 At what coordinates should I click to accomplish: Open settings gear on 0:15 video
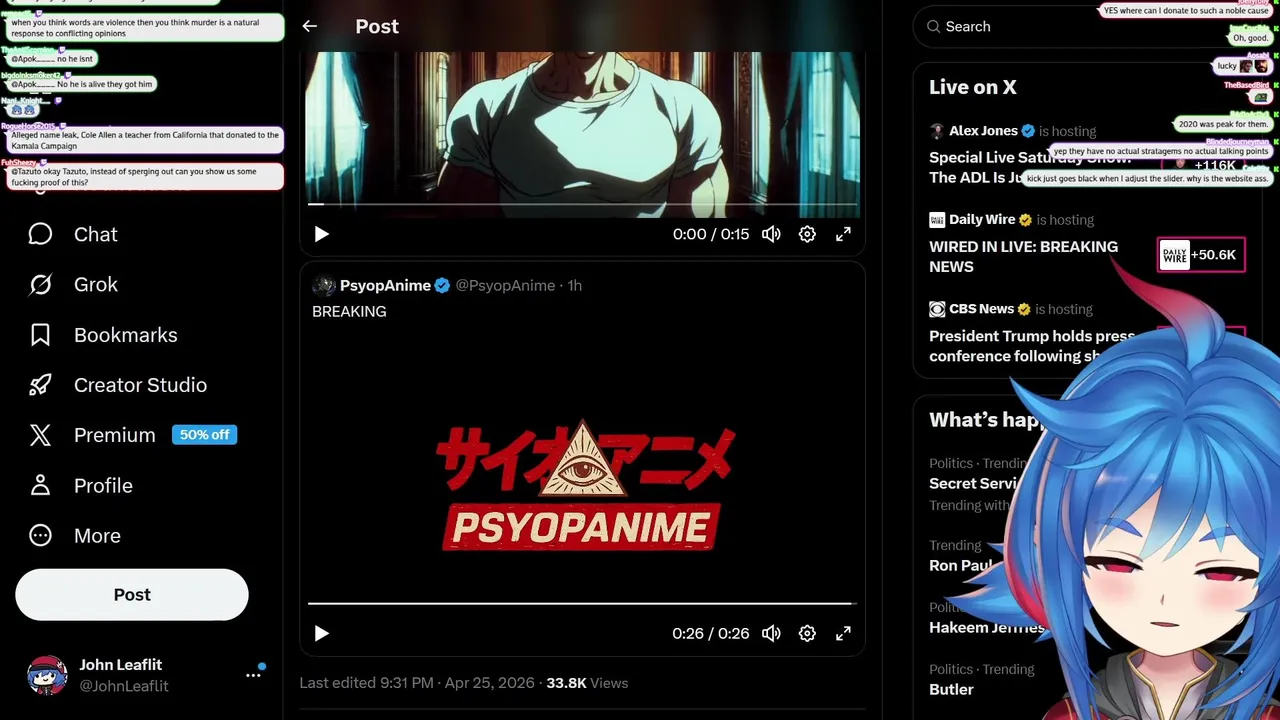[x=807, y=234]
